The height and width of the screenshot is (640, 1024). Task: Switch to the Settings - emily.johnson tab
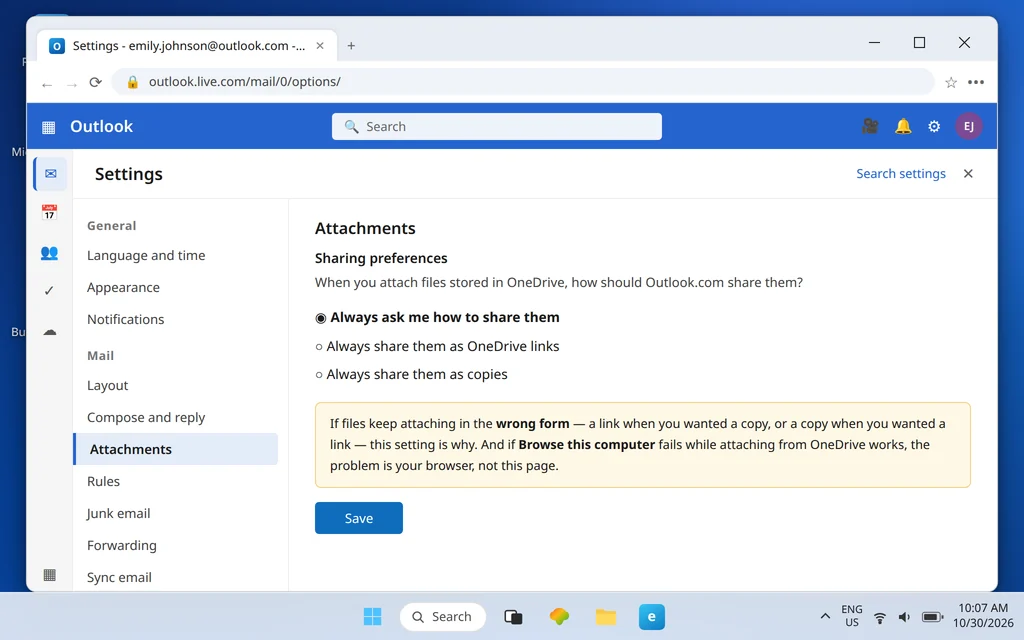tap(187, 46)
